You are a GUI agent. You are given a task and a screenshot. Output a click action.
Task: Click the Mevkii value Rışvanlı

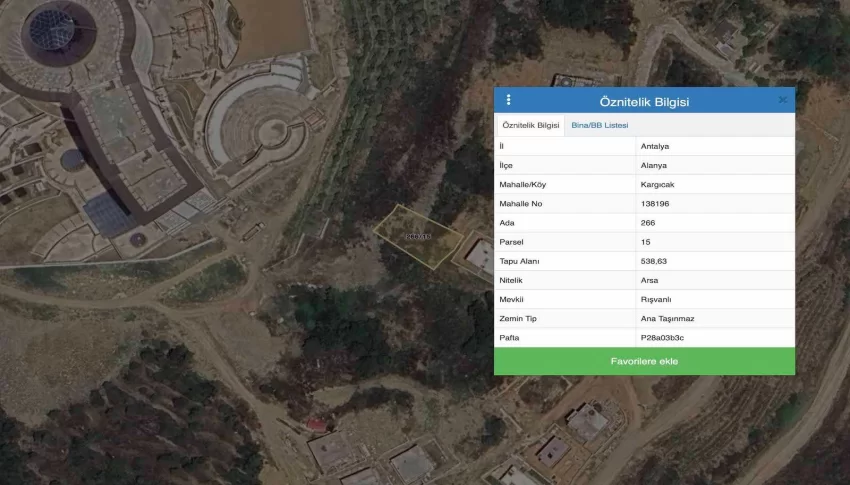[656, 299]
